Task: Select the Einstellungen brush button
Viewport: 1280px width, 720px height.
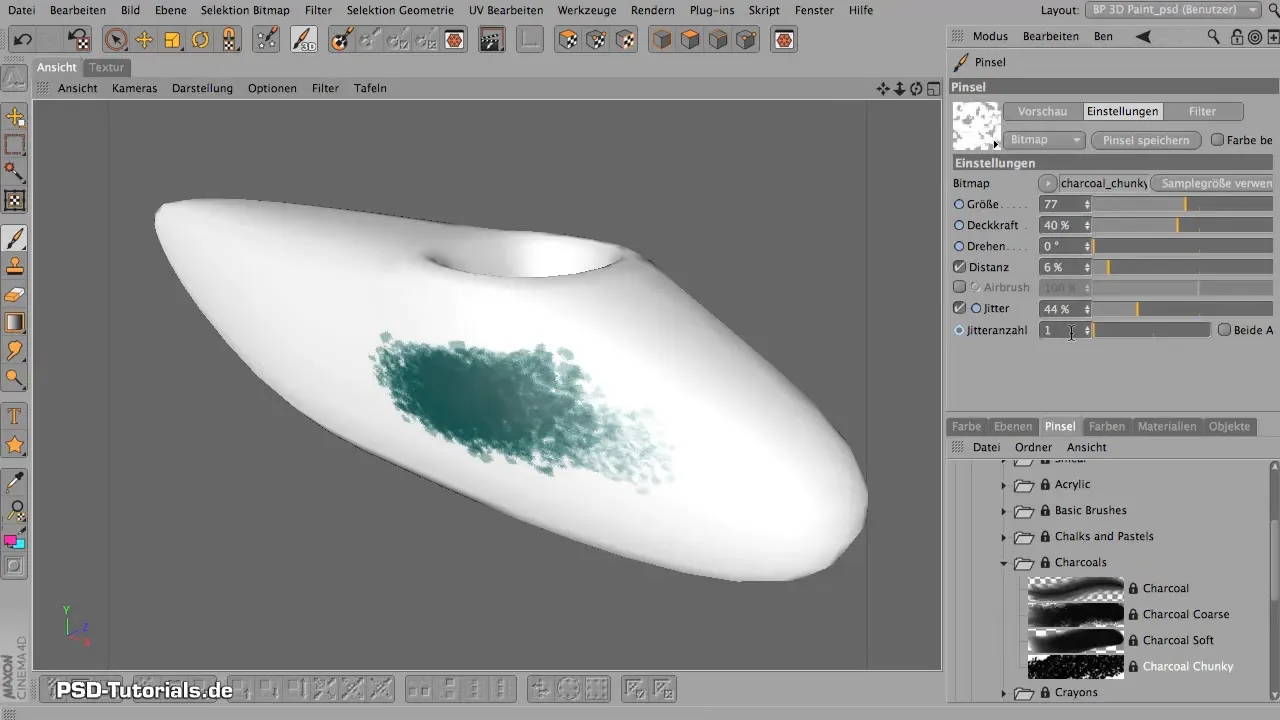Action: (x=1123, y=112)
